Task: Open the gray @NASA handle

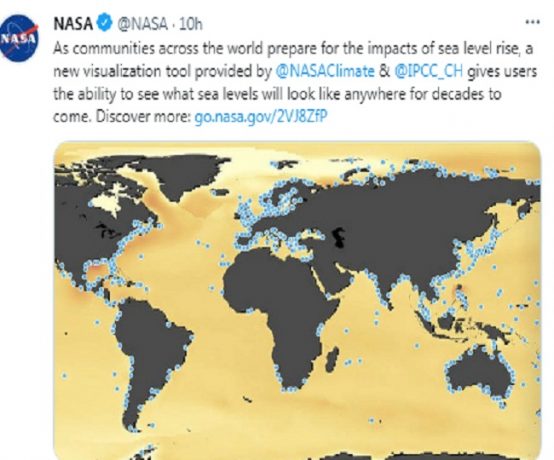Action: (142, 24)
